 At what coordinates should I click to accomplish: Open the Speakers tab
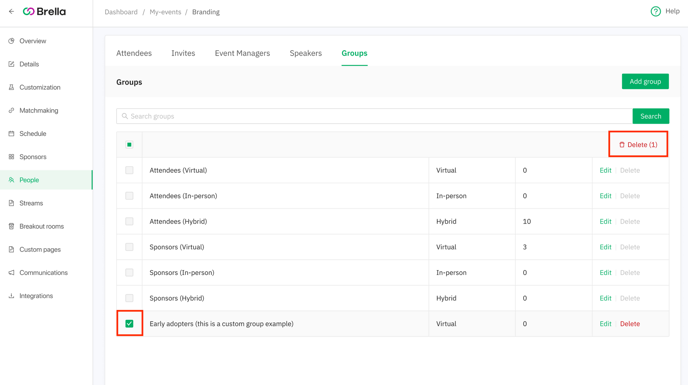(305, 53)
